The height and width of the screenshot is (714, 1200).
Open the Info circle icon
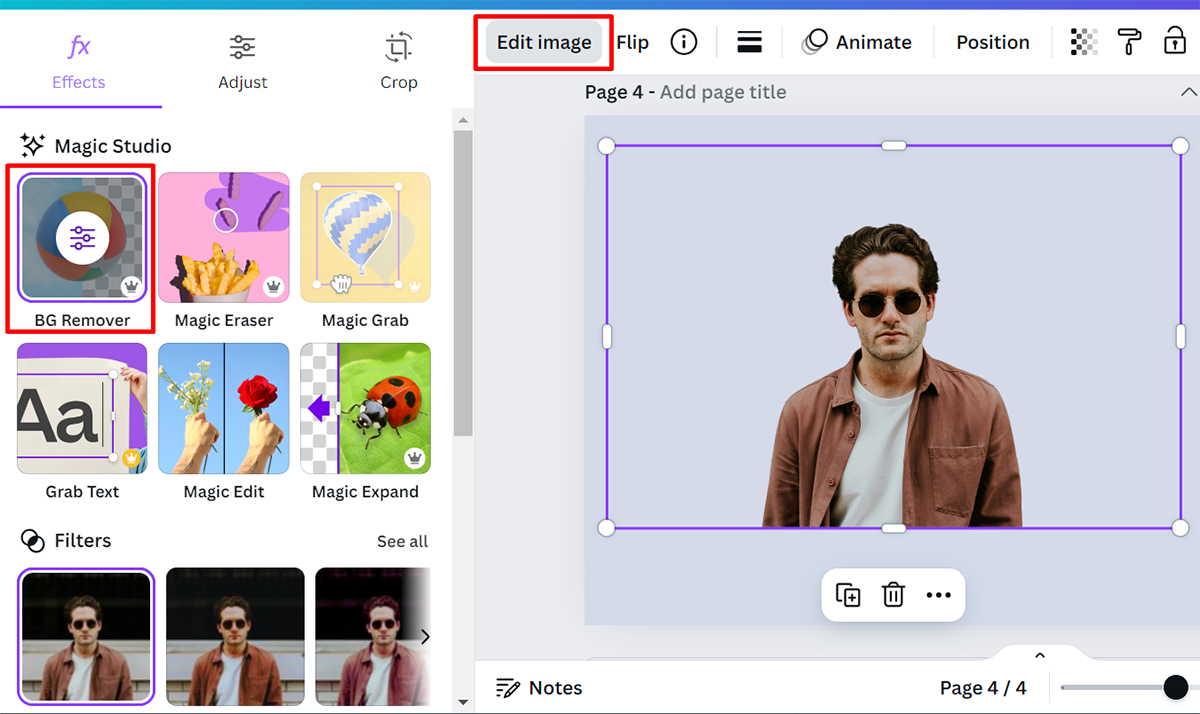pos(684,42)
